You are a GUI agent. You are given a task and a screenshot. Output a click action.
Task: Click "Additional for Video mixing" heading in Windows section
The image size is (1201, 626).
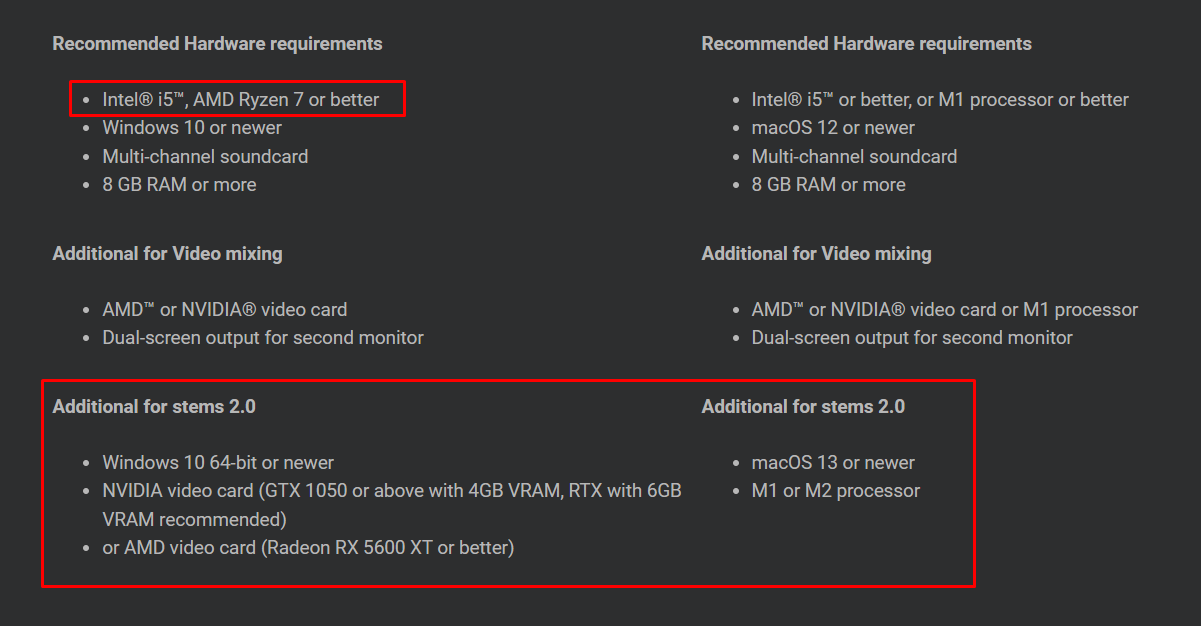point(167,254)
